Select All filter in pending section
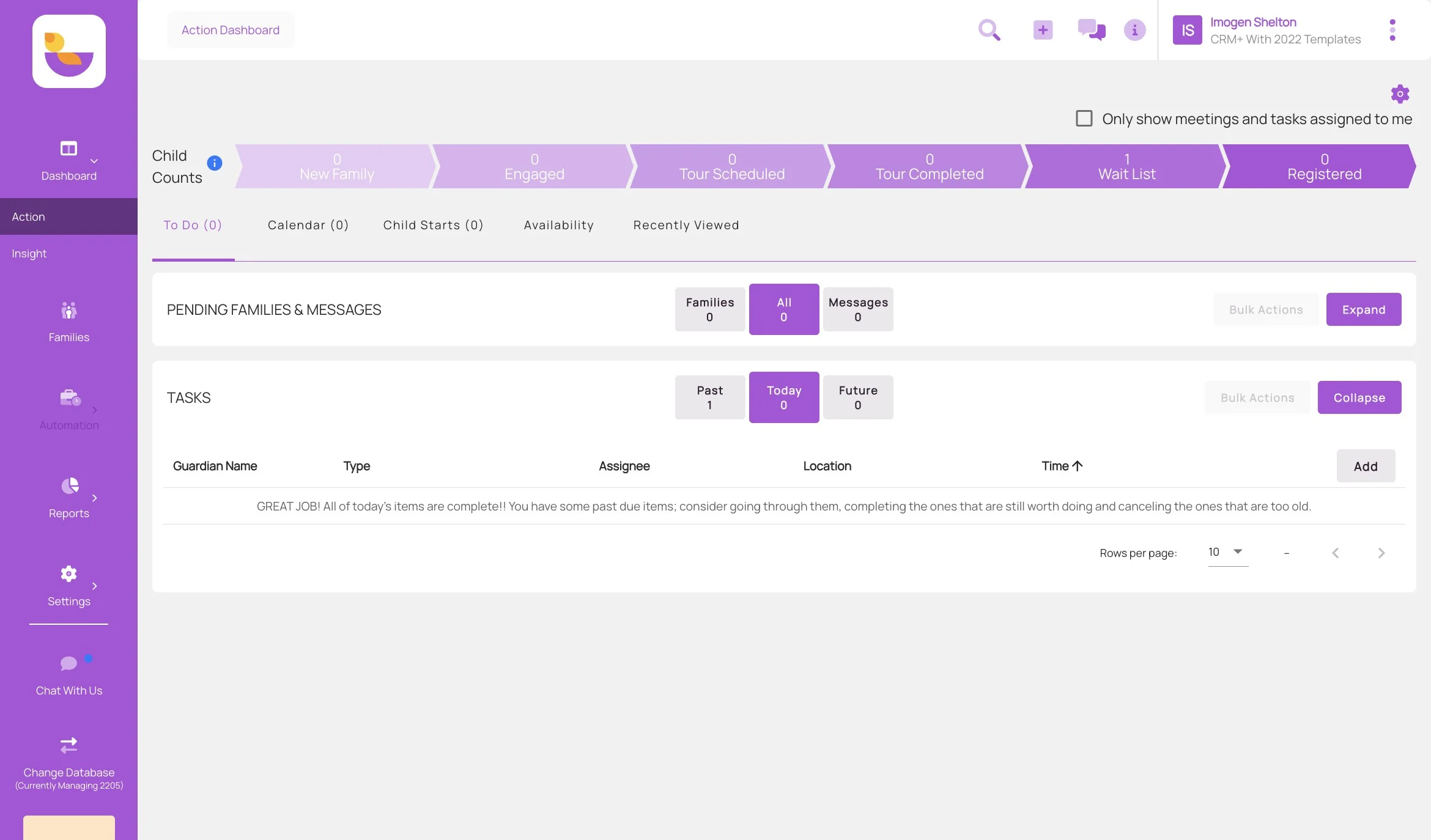Viewport: 1431px width, 840px height. point(784,309)
